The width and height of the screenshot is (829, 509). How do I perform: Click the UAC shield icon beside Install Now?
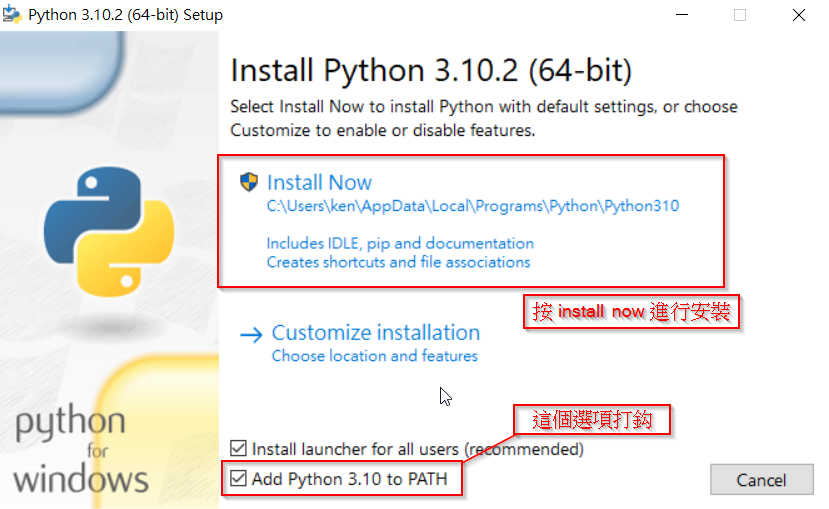click(x=249, y=182)
